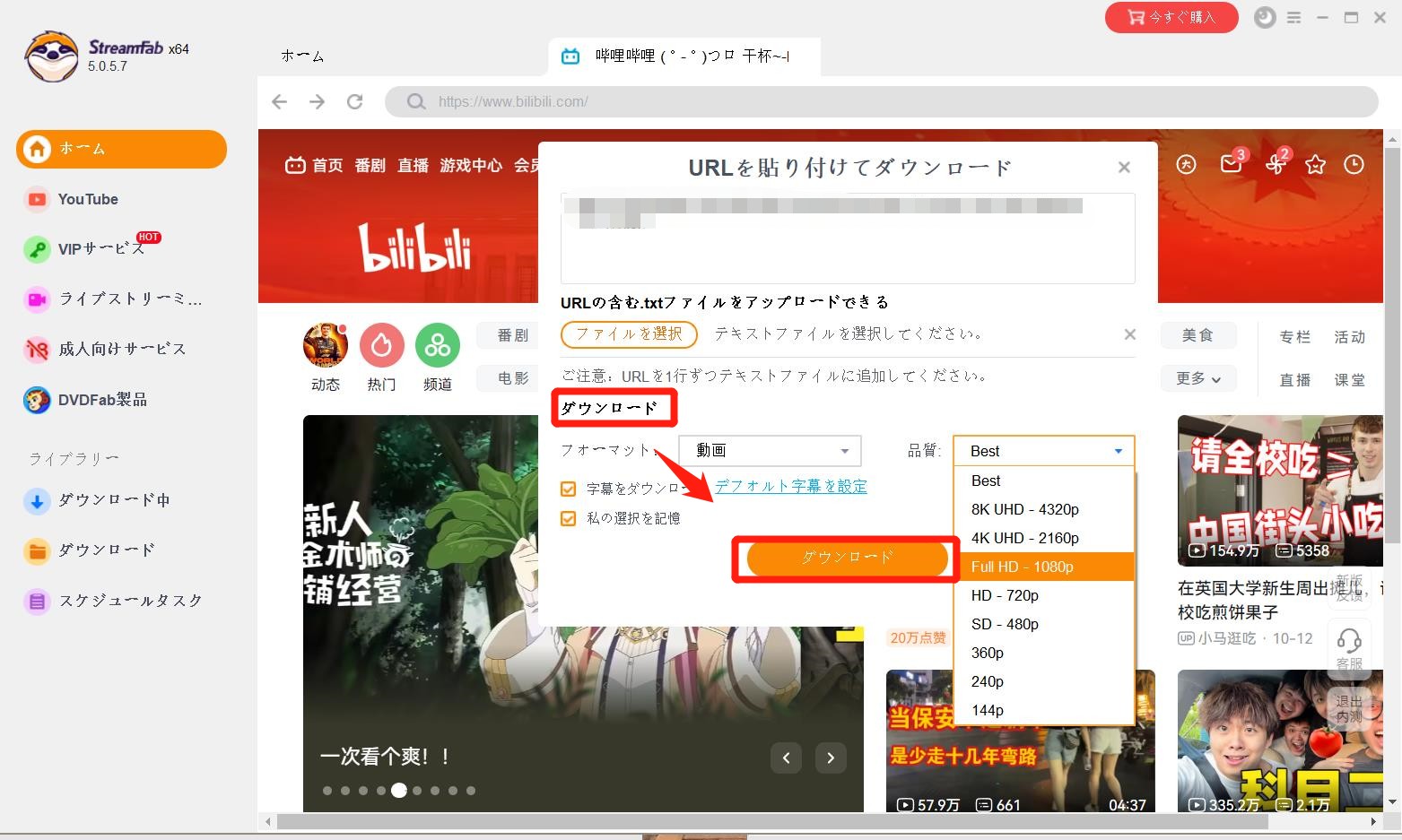Open the フォーマット 動画 dropdown
This screenshot has height=840, width=1402.
[771, 450]
